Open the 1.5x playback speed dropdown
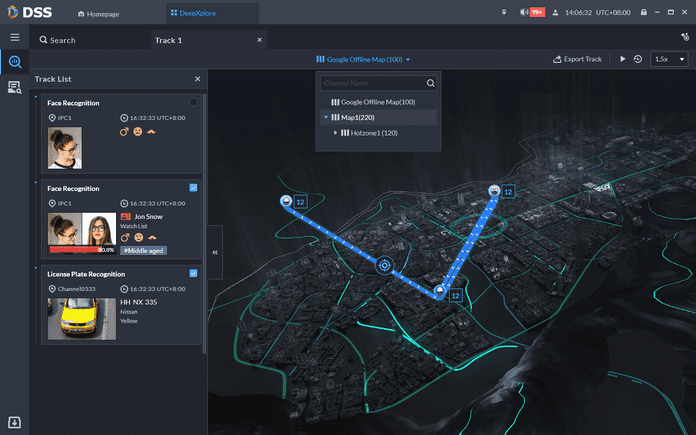Viewport: 696px width, 435px height. tap(669, 59)
